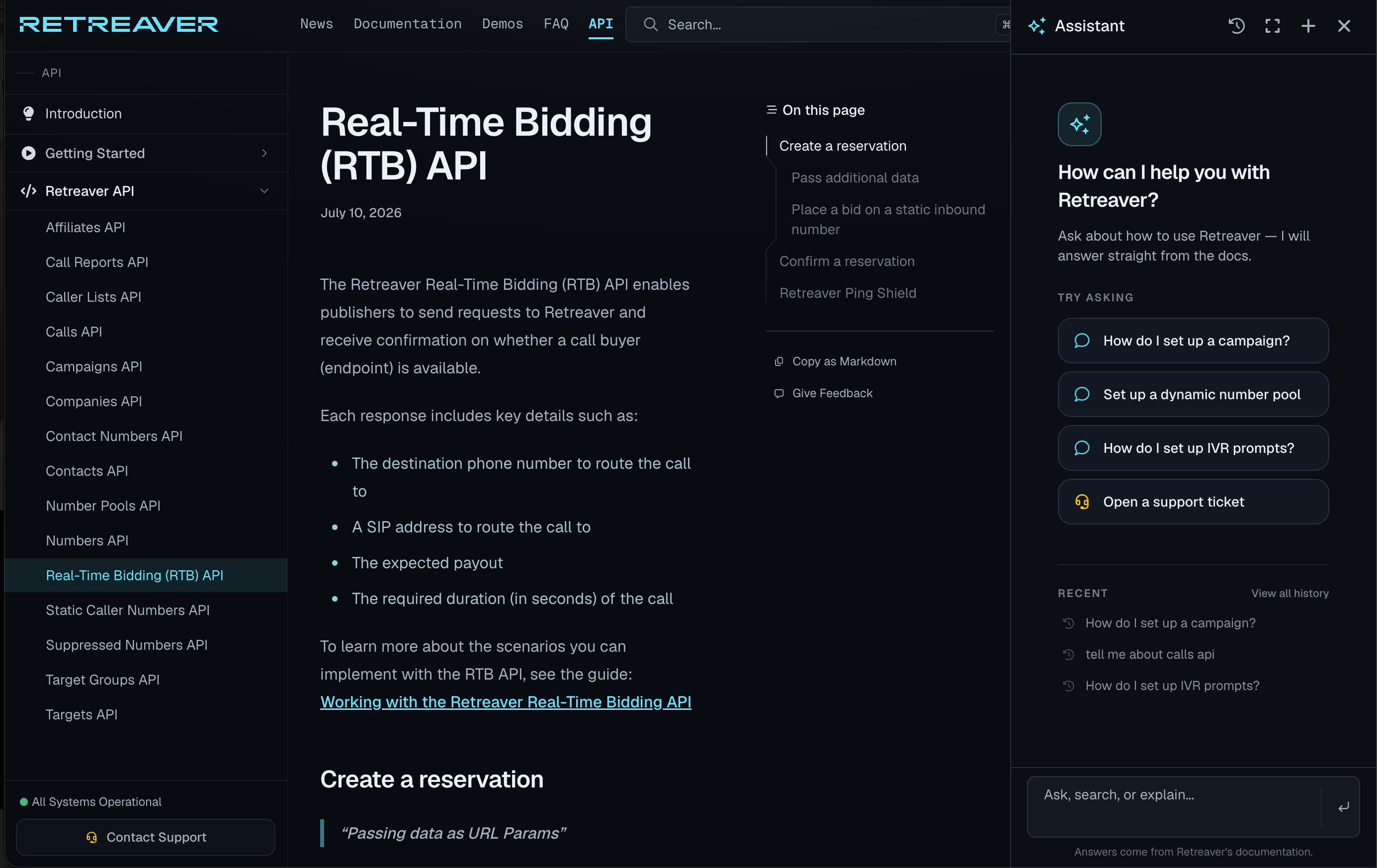The height and width of the screenshot is (868, 1377).
Task: Start a new Assistant chat with plus icon
Action: (x=1308, y=26)
